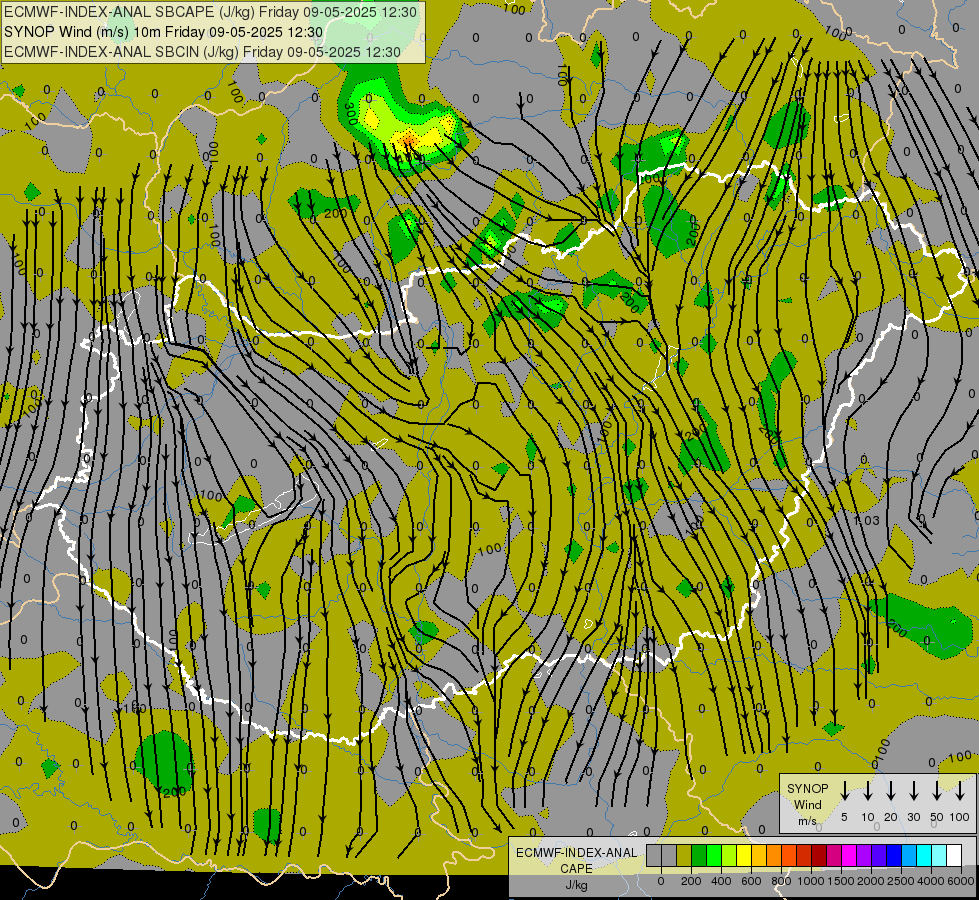Click the 'SYNOP Wind (m/s) 10m' header line
Viewport: 979px width, 900px height.
[x=164, y=32]
